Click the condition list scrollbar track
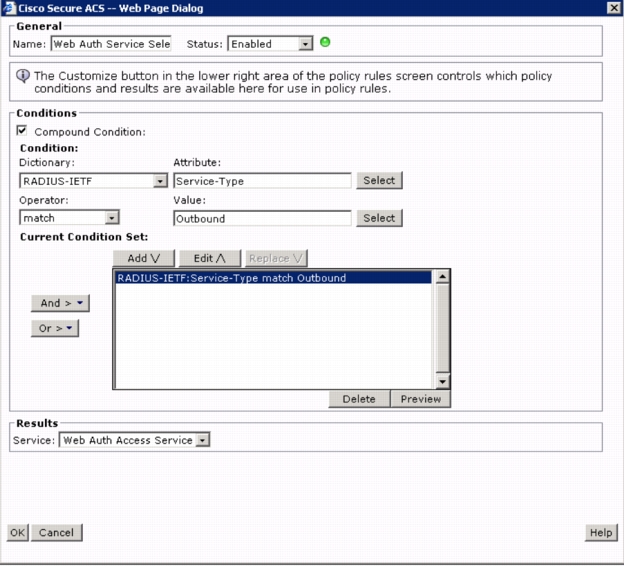The height and width of the screenshot is (567, 626). pyautogui.click(x=442, y=328)
